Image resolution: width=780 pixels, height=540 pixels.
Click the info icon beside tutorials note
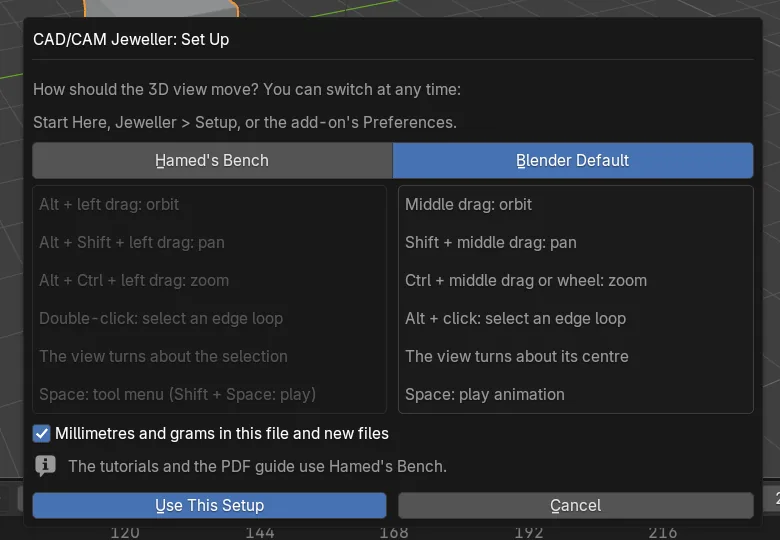(x=45, y=466)
